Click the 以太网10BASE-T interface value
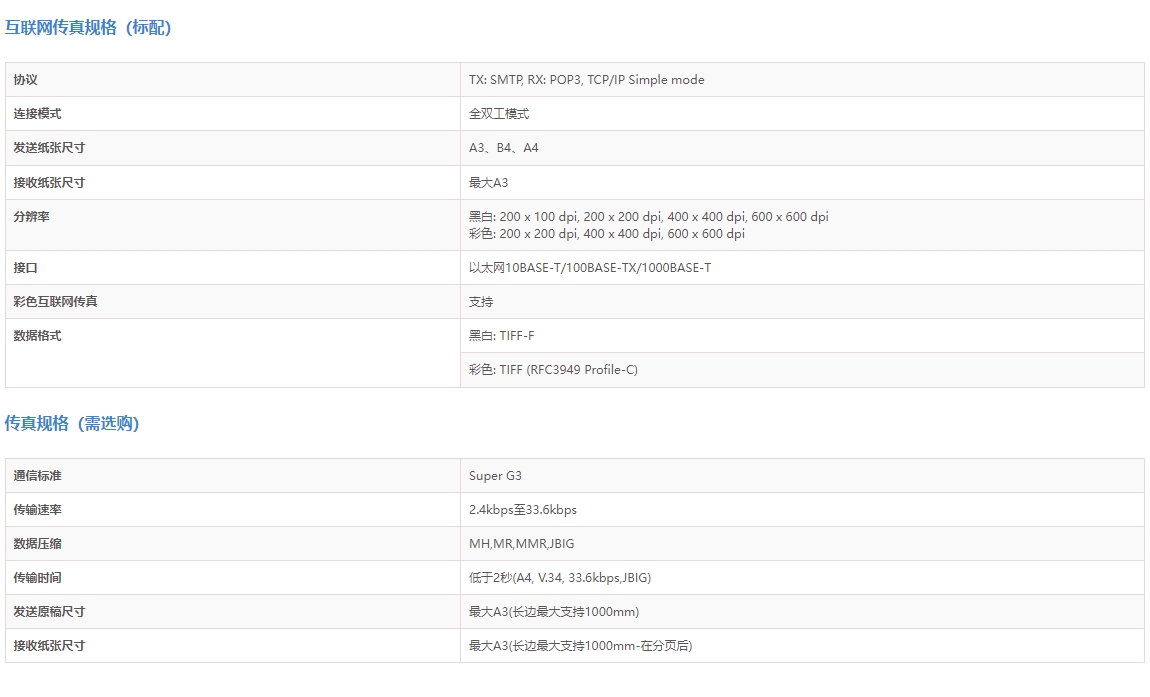The image size is (1150, 697). [589, 268]
